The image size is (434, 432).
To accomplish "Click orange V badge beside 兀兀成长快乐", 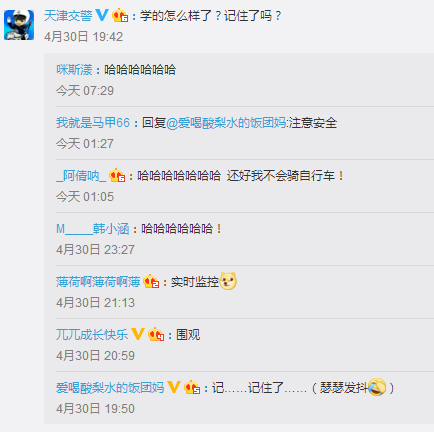I will 138,334.
